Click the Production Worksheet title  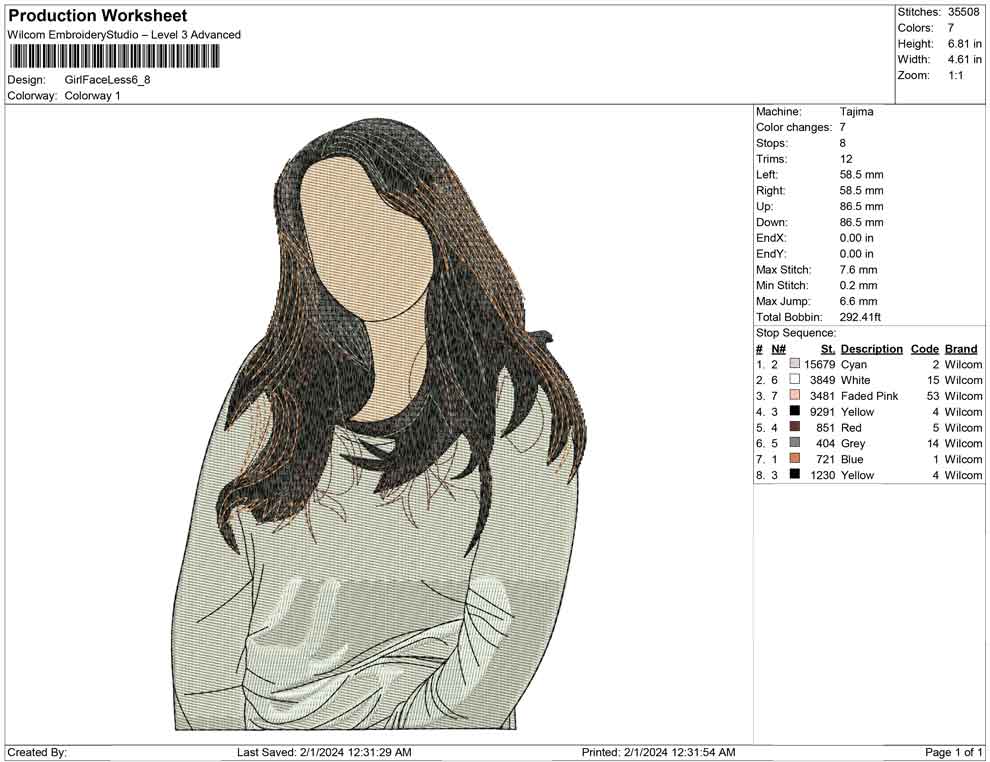tap(97, 16)
